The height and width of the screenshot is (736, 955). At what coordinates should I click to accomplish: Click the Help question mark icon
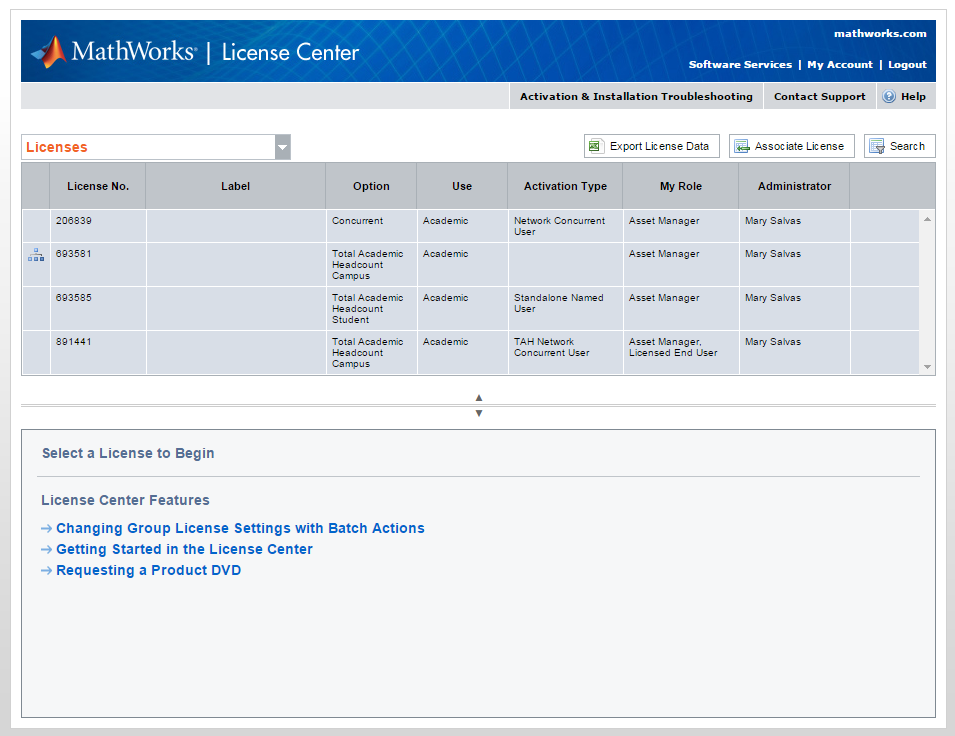point(889,96)
